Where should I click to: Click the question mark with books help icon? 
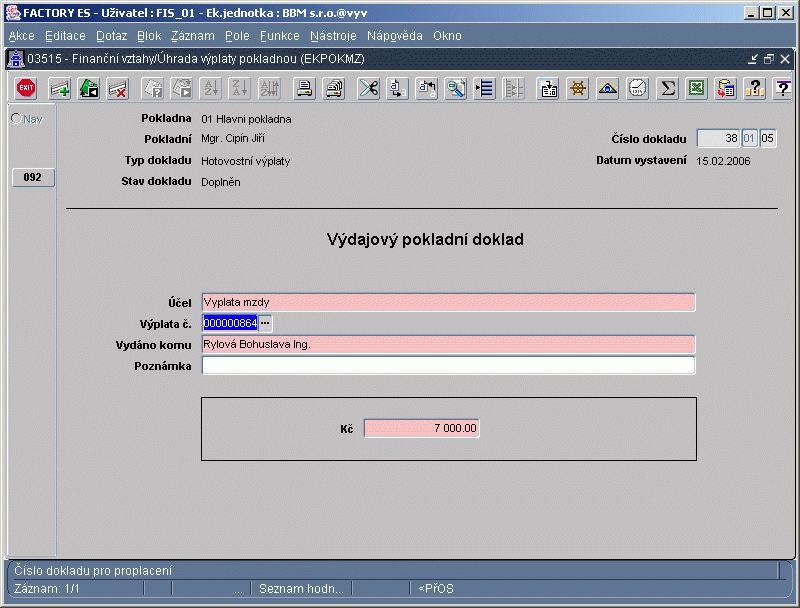click(755, 88)
